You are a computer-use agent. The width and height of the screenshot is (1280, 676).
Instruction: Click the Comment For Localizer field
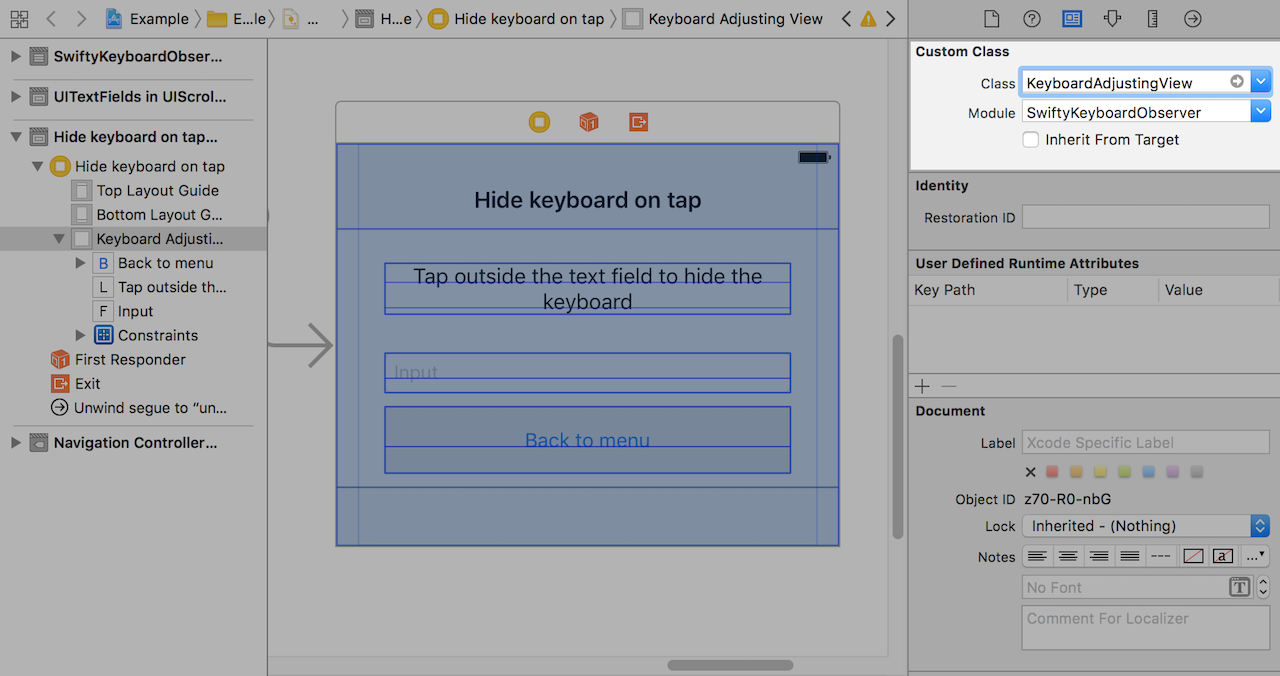[1146, 628]
